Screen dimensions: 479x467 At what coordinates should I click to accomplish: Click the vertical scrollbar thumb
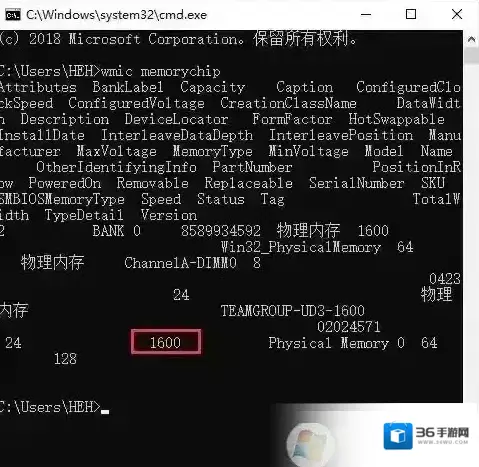click(x=471, y=55)
